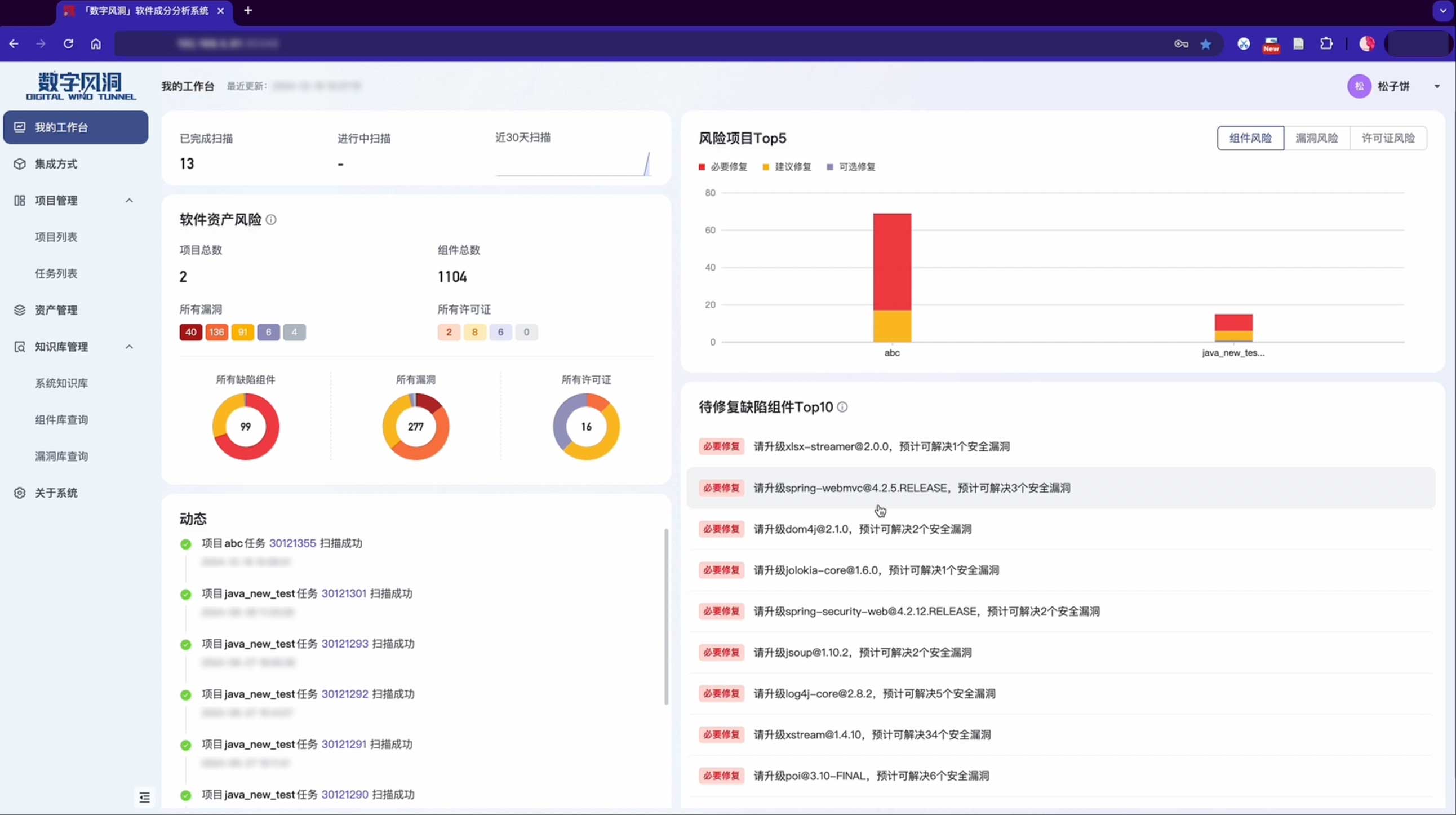Image resolution: width=1456 pixels, height=815 pixels.
Task: Open task link 30121355
Action: [x=292, y=543]
